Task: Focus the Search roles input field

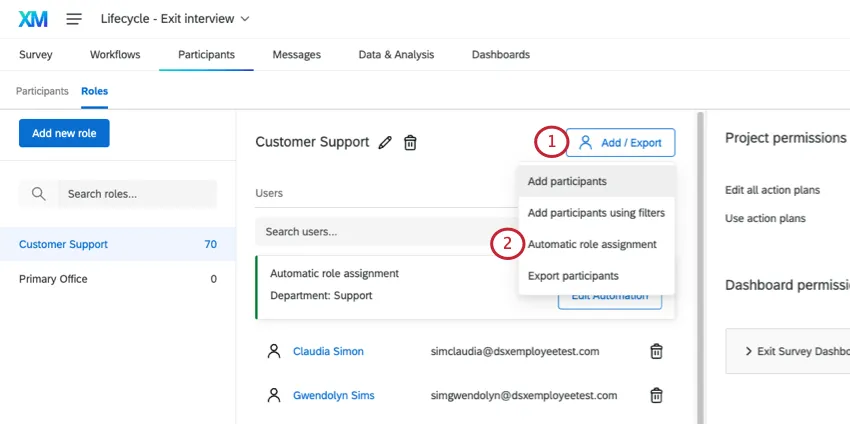Action: pyautogui.click(x=135, y=194)
